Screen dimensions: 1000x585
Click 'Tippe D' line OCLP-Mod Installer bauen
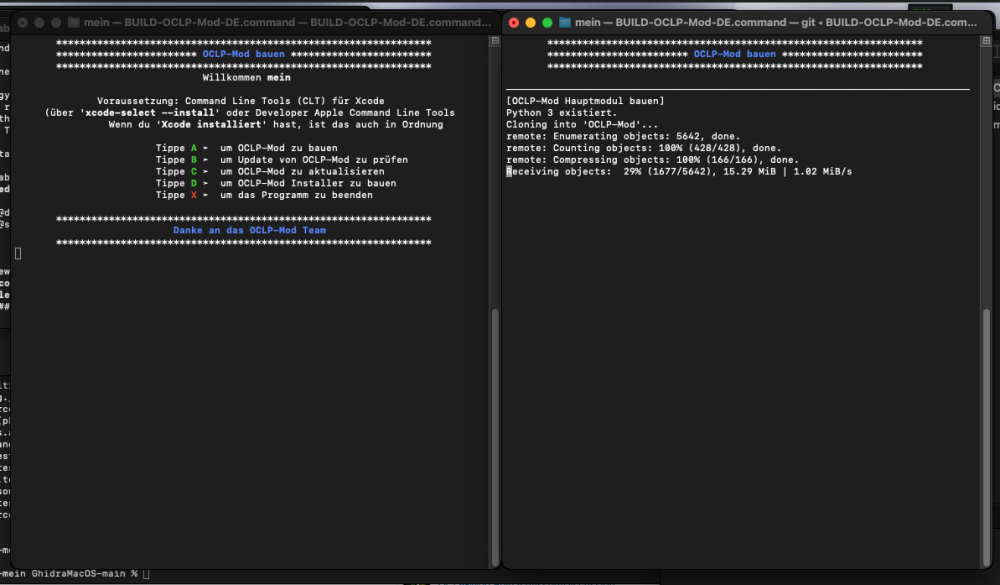pos(276,183)
